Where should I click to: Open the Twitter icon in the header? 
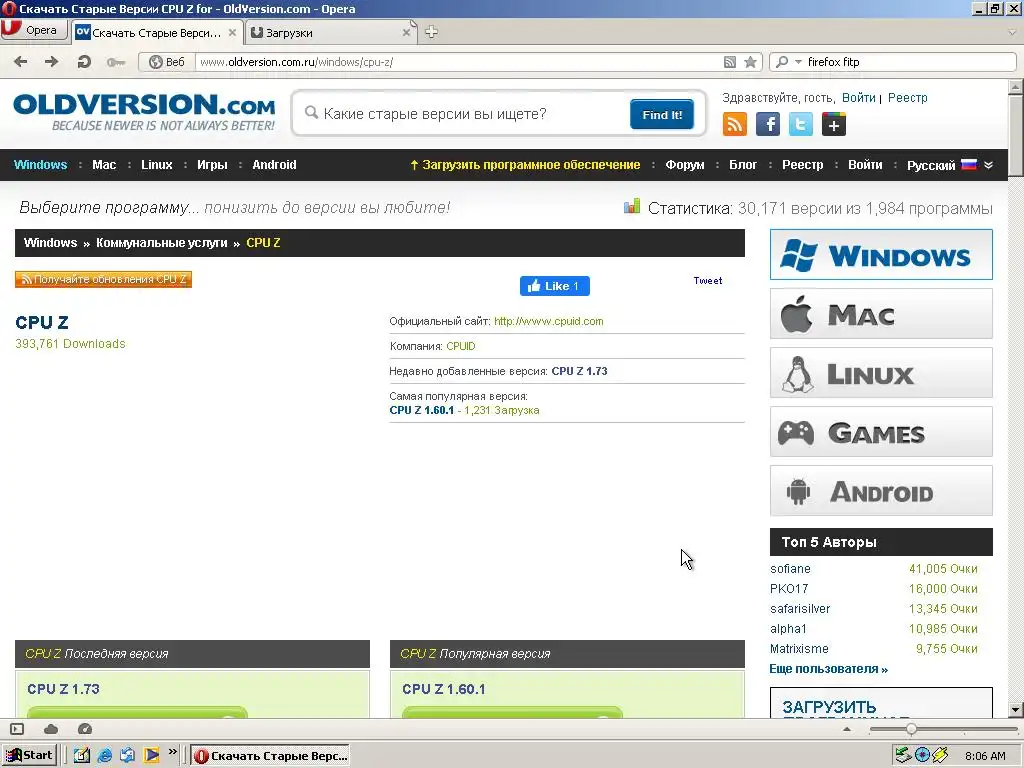click(801, 124)
